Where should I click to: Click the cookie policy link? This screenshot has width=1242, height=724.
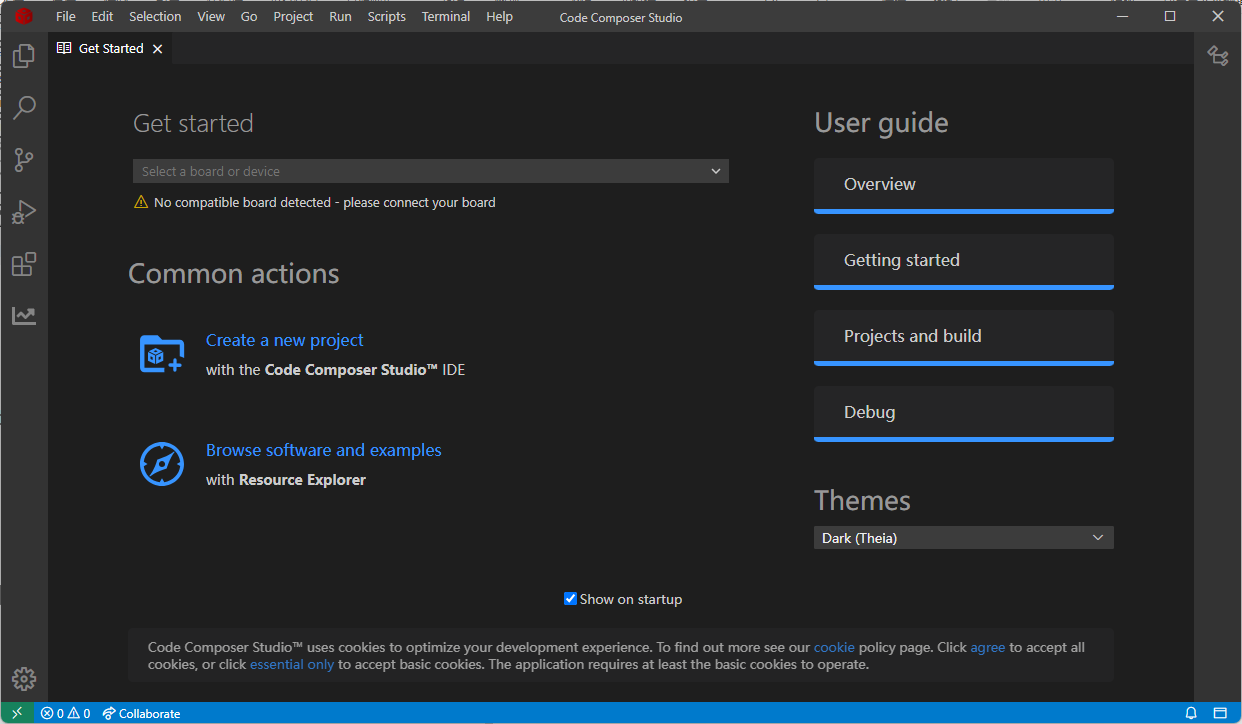pyautogui.click(x=834, y=647)
